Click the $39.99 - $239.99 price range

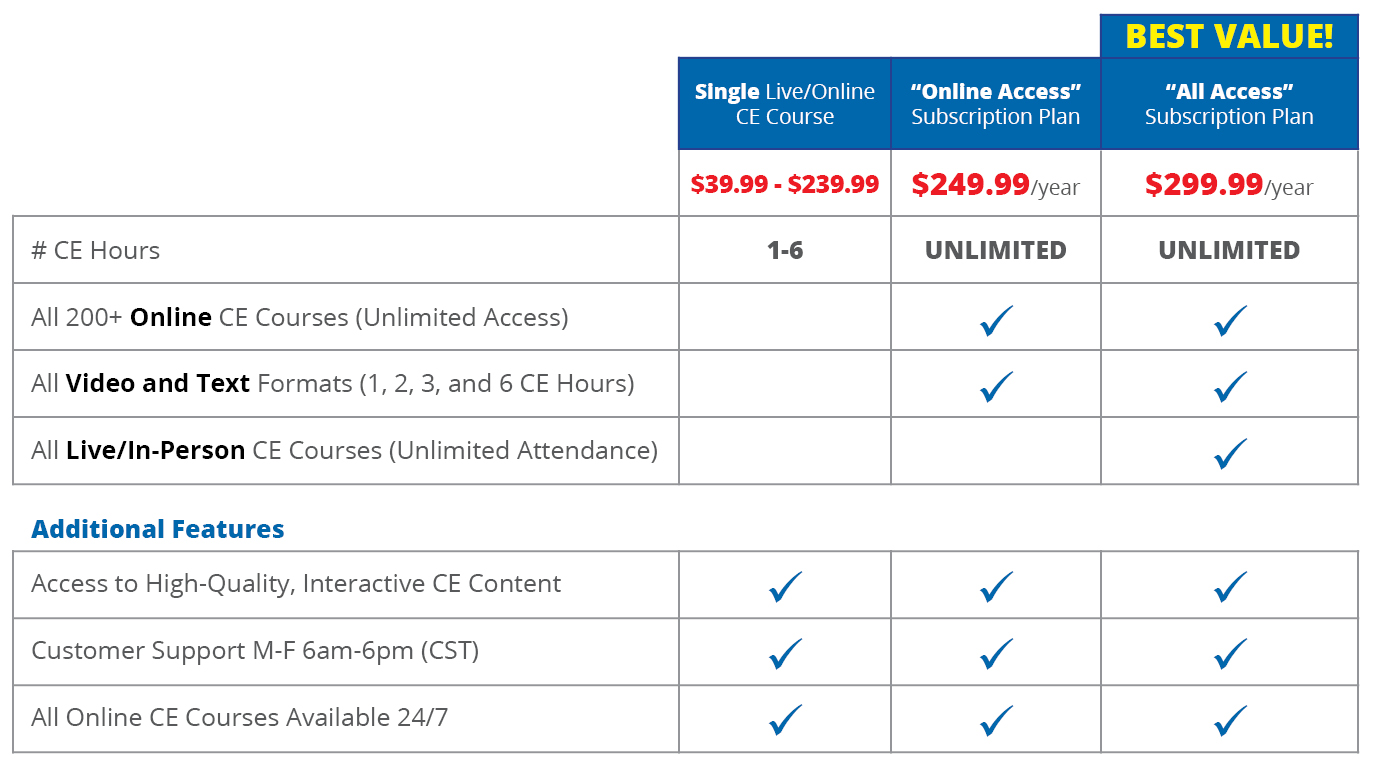[x=785, y=185]
